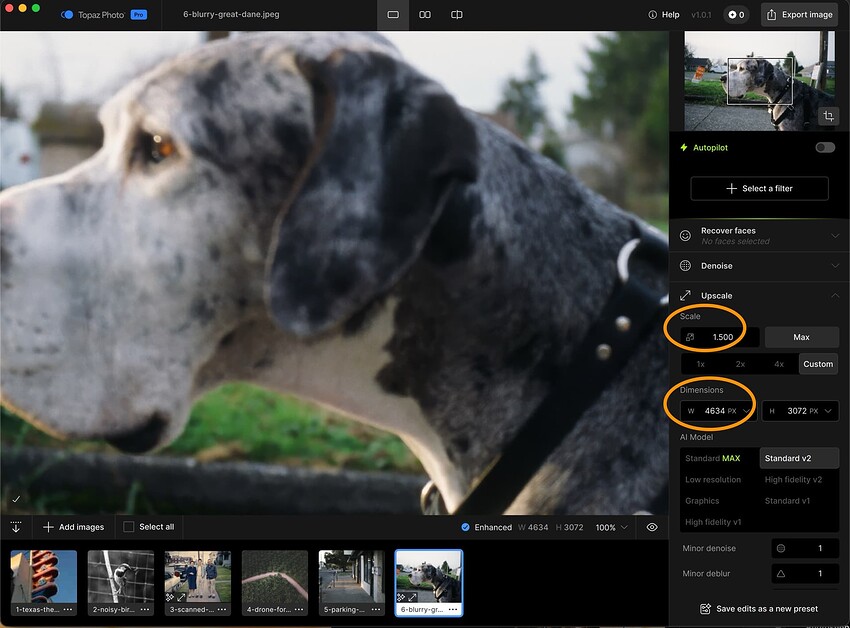Select the Custom scale option

[x=818, y=364]
